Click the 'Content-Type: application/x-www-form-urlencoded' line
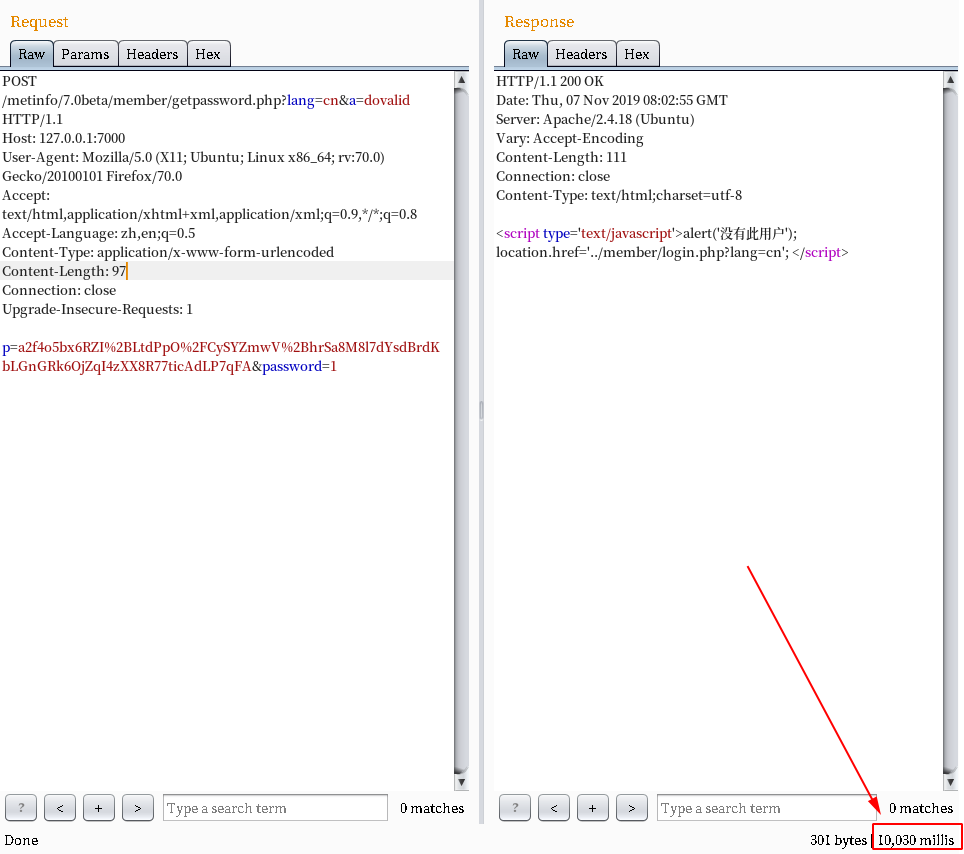 168,252
